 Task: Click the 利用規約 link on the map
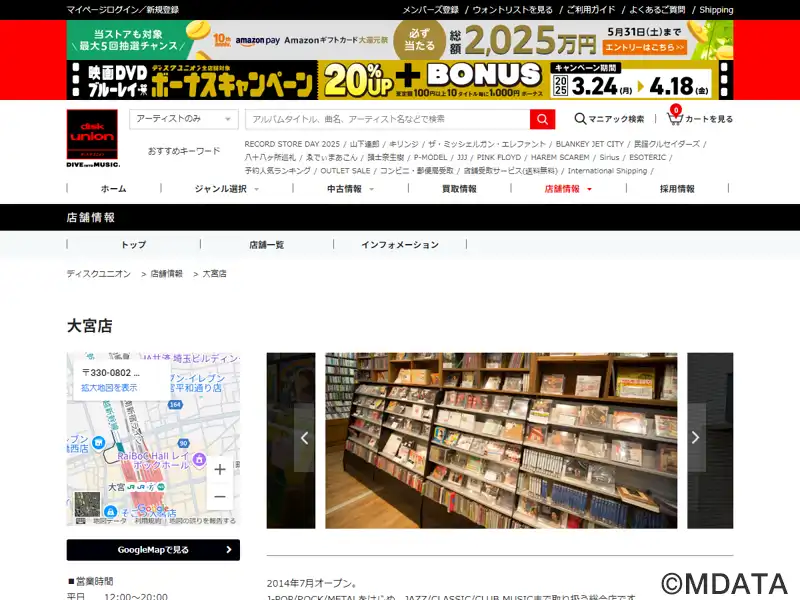pyautogui.click(x=148, y=521)
